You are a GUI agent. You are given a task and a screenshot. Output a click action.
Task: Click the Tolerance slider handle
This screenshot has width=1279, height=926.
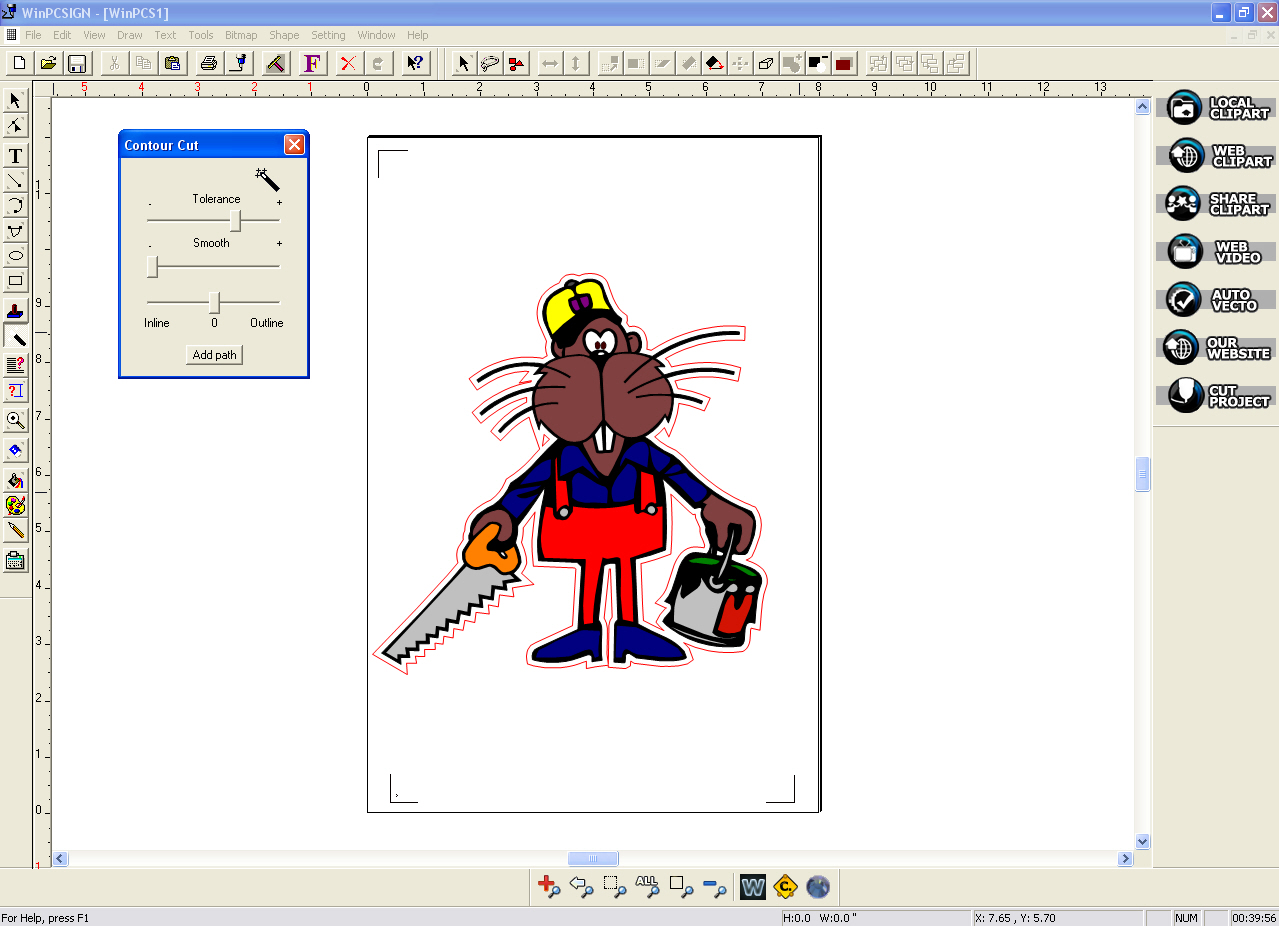(235, 220)
